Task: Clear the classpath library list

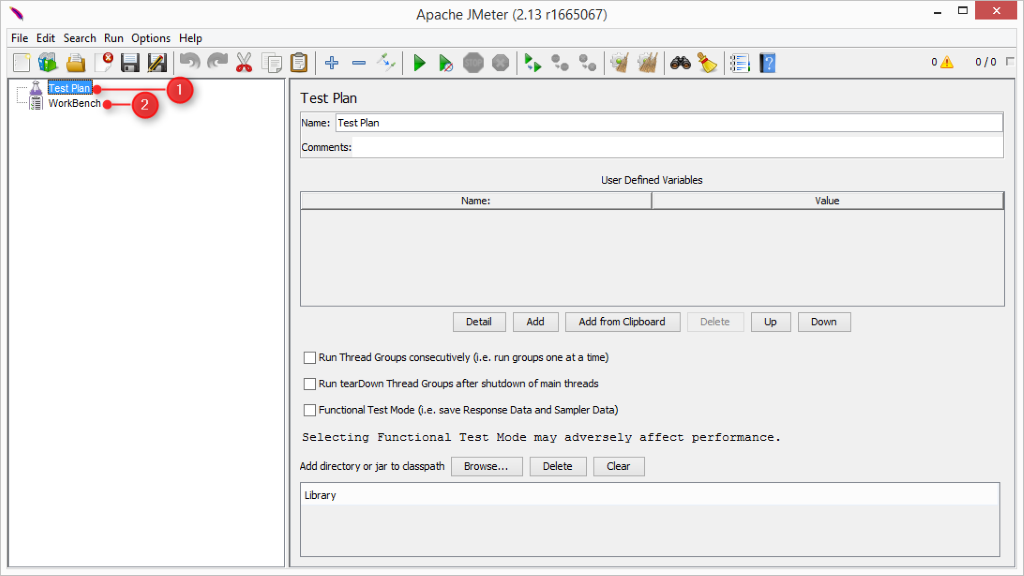Action: coord(618,466)
